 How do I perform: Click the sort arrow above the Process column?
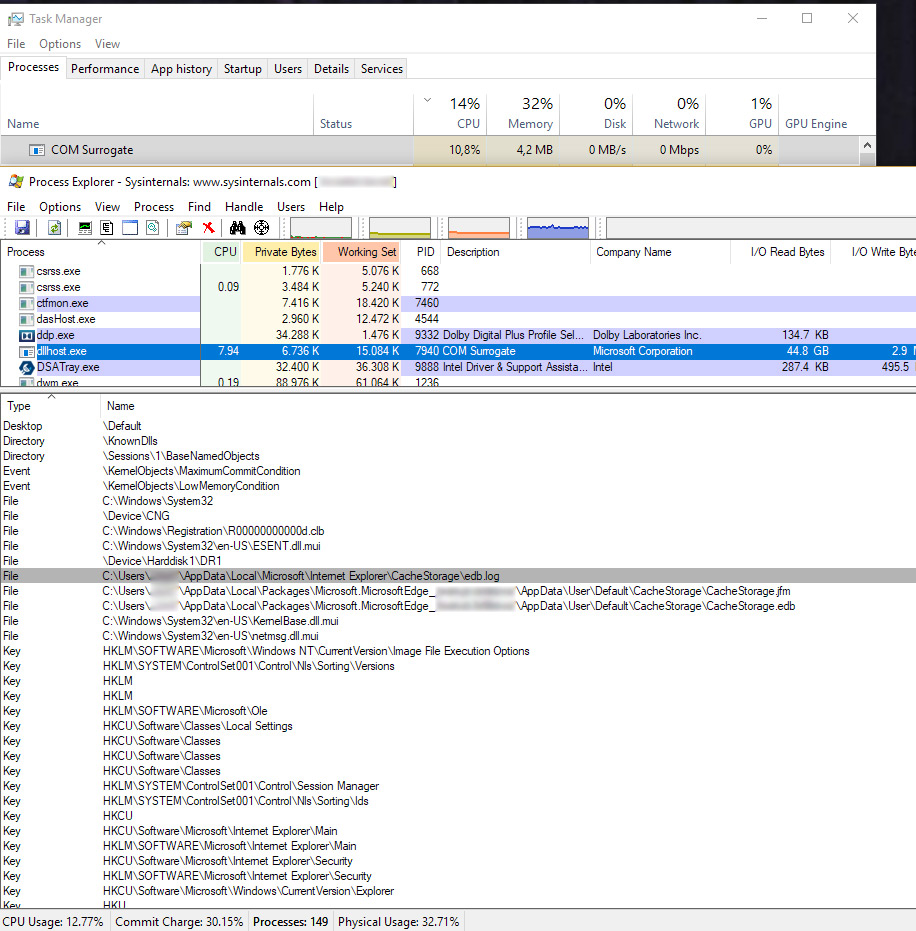click(x=101, y=243)
